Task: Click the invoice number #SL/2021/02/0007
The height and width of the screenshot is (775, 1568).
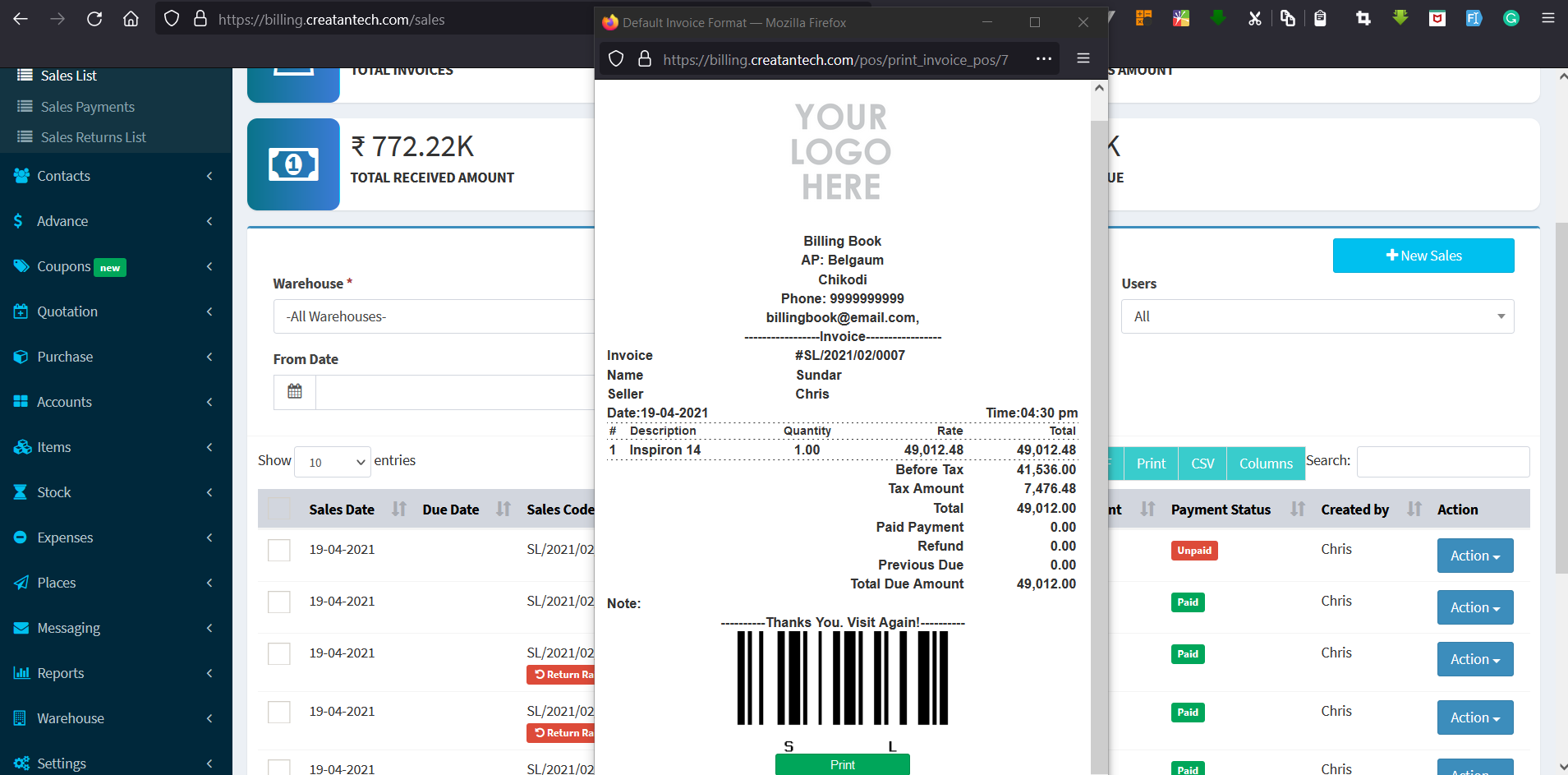Action: tap(850, 356)
